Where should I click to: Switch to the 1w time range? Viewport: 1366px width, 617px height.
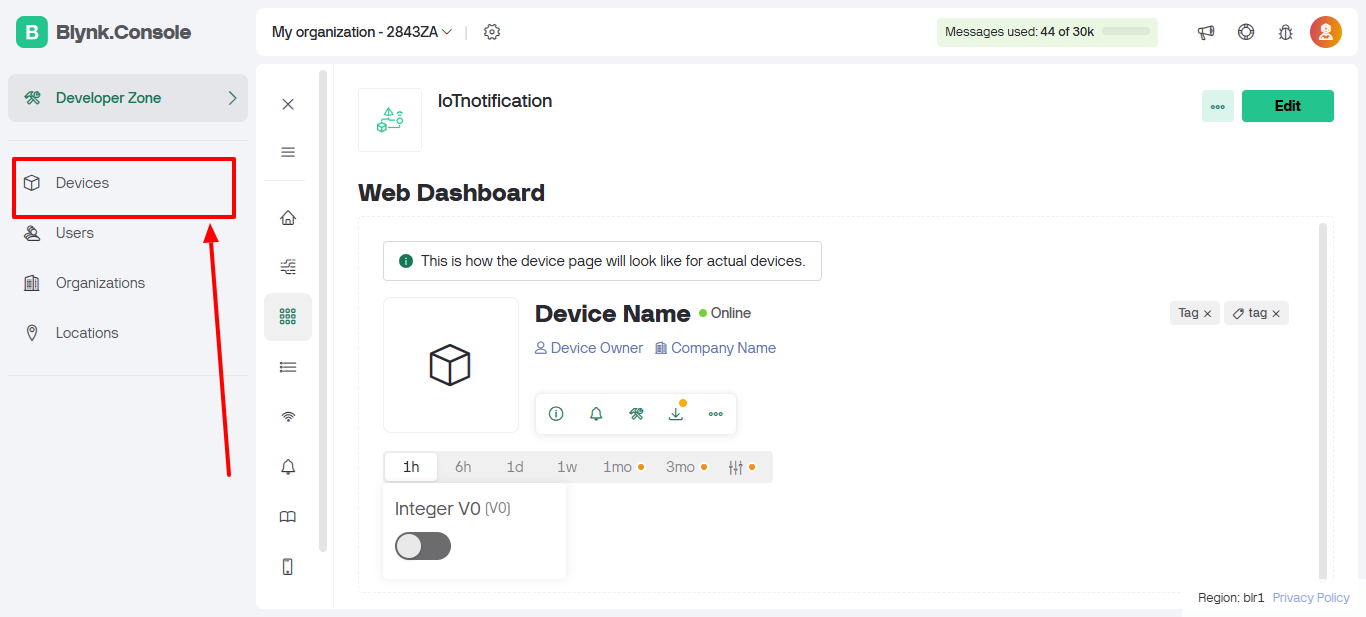coord(567,467)
